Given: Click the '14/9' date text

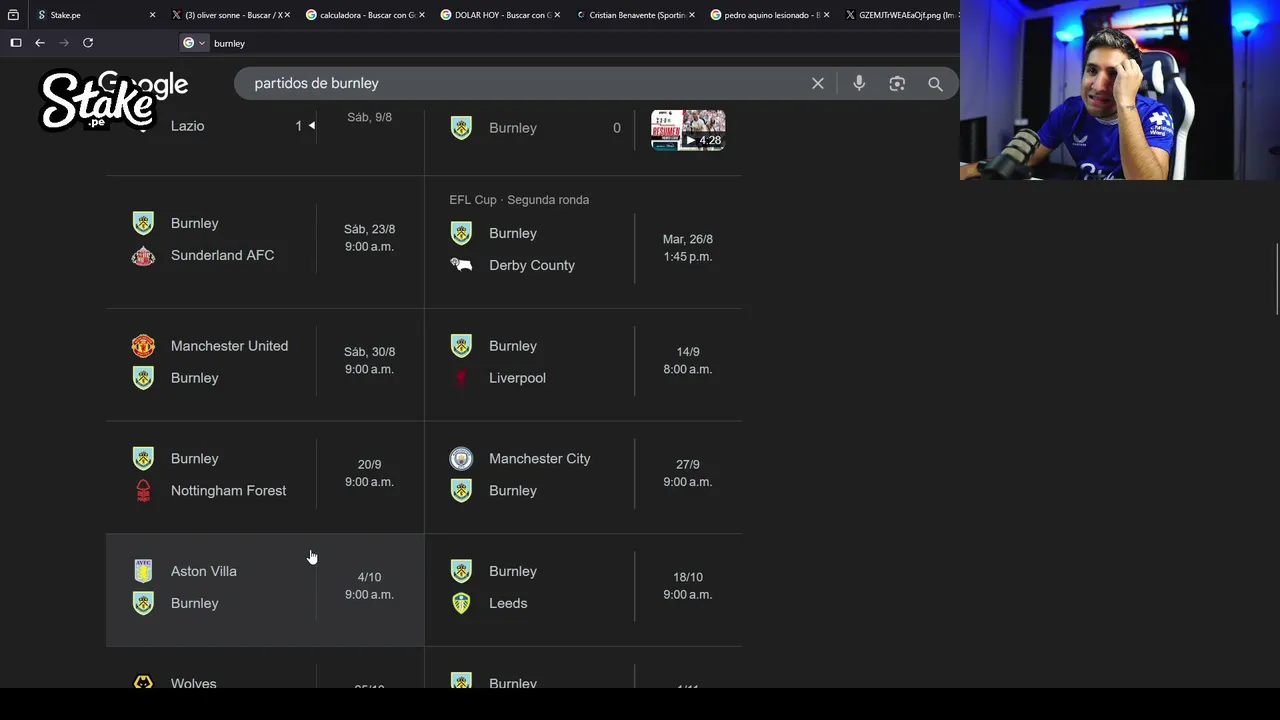Looking at the screenshot, I should pyautogui.click(x=688, y=352).
